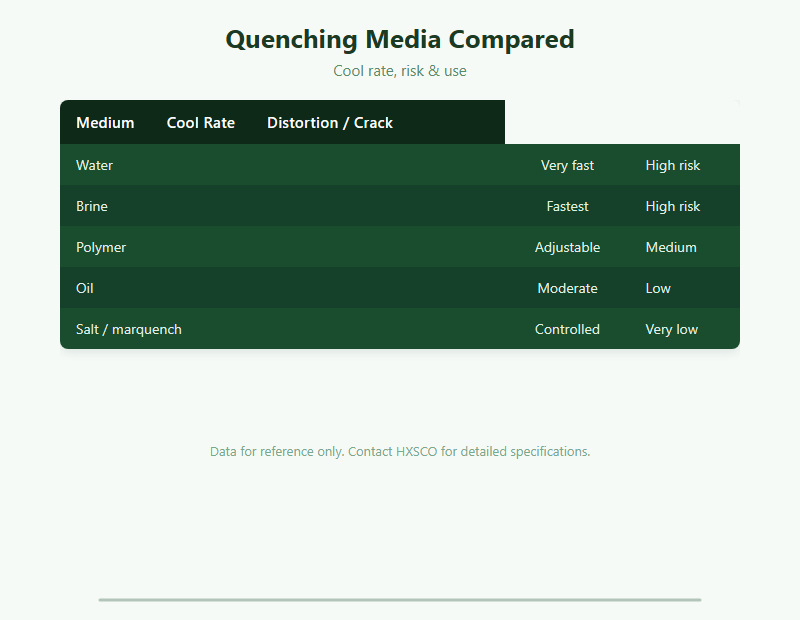The image size is (800, 620).
Task: Click the Very fast cell
Action: pyautogui.click(x=567, y=165)
